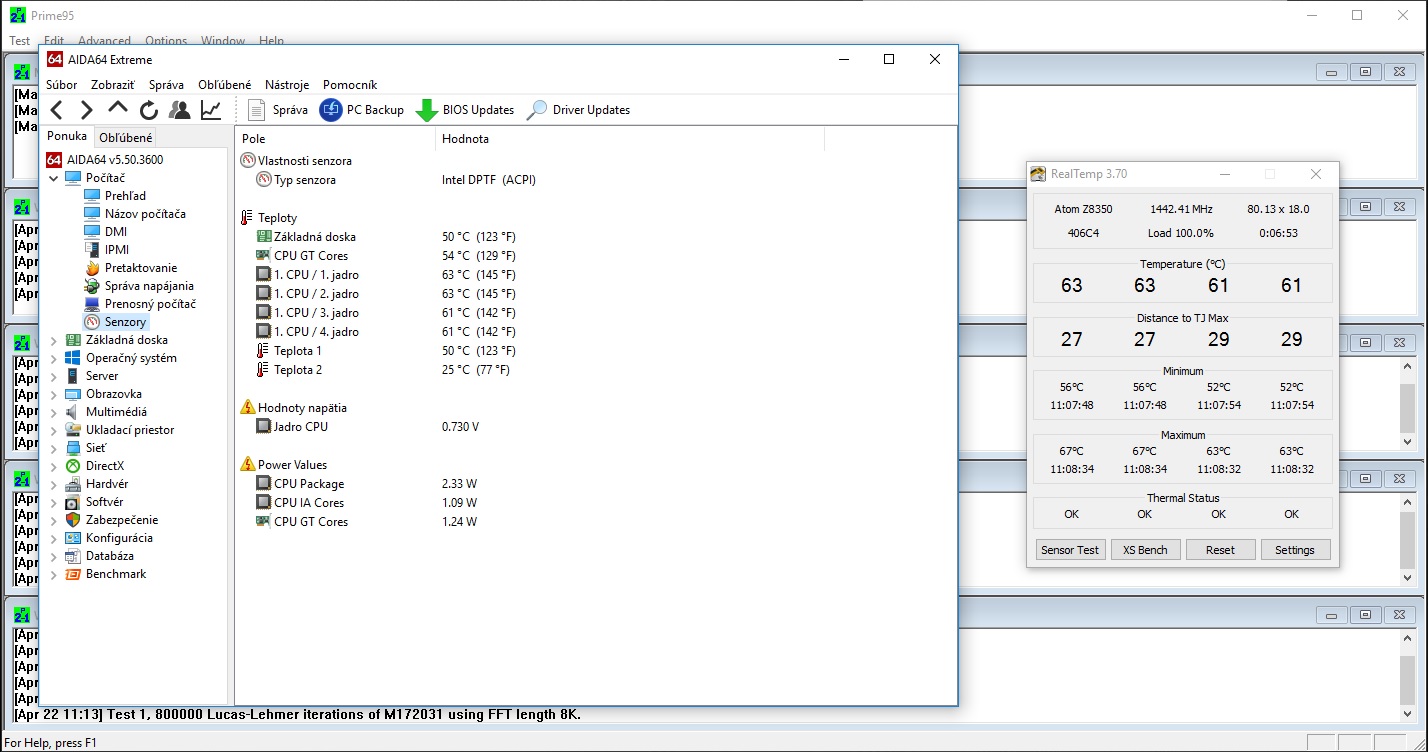Screen dimensions: 1428x752
Task: Open Obľúbené menu in AIDA64 menu bar
Action: pyautogui.click(x=225, y=85)
